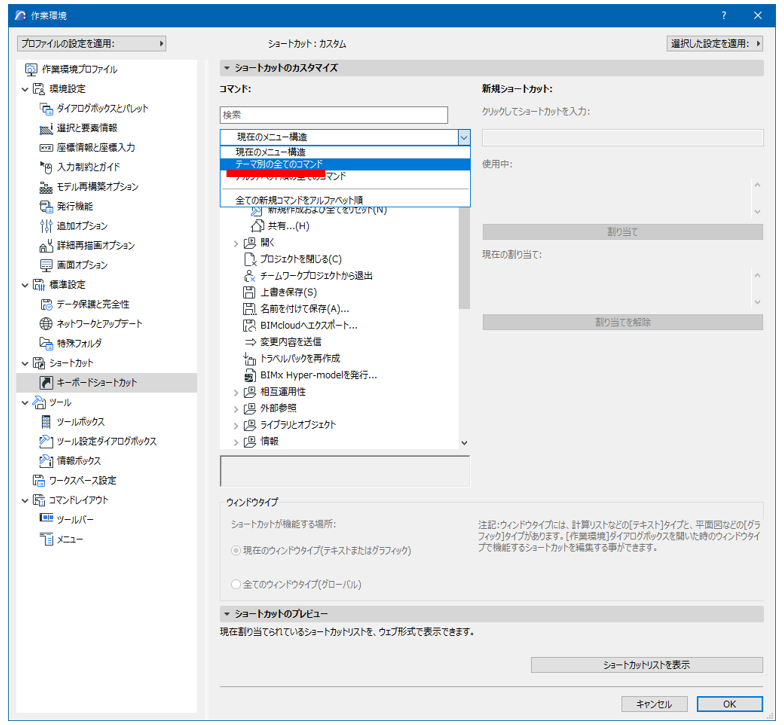Click the キーボードショートカット icon
The height and width of the screenshot is (725, 784).
coord(46,382)
